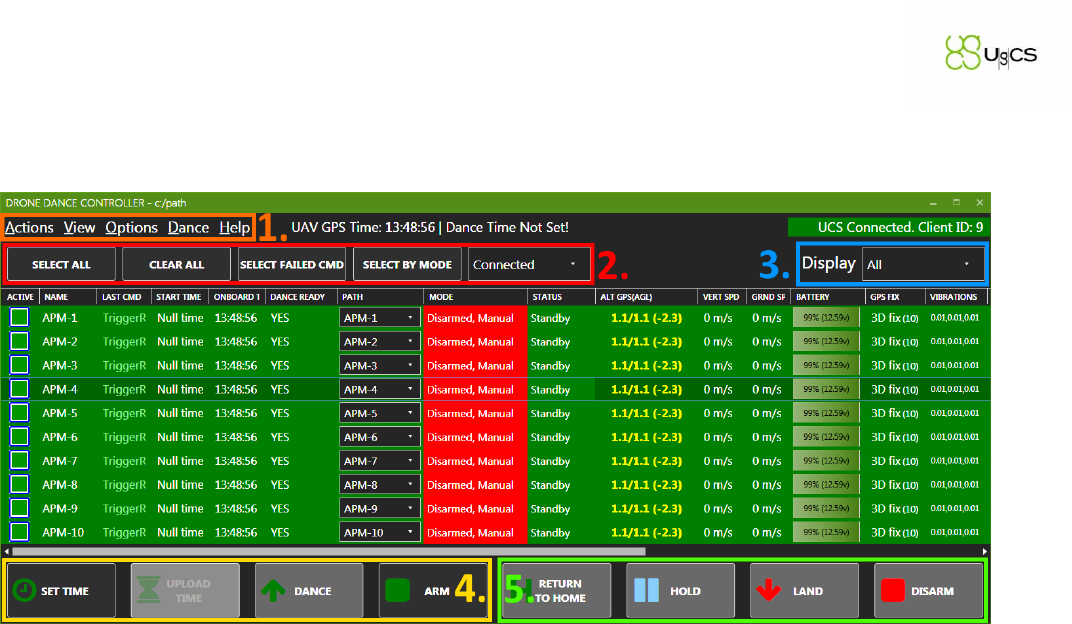The image size is (1072, 624).
Task: Tick the Active checkbox for APM-4
Action: pos(20,389)
